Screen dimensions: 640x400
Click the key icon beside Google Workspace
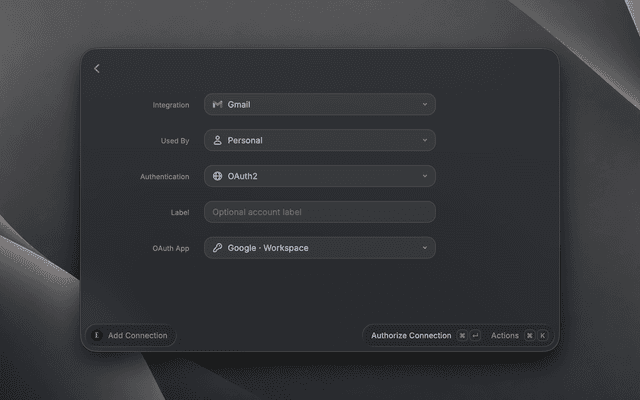[x=217, y=248]
